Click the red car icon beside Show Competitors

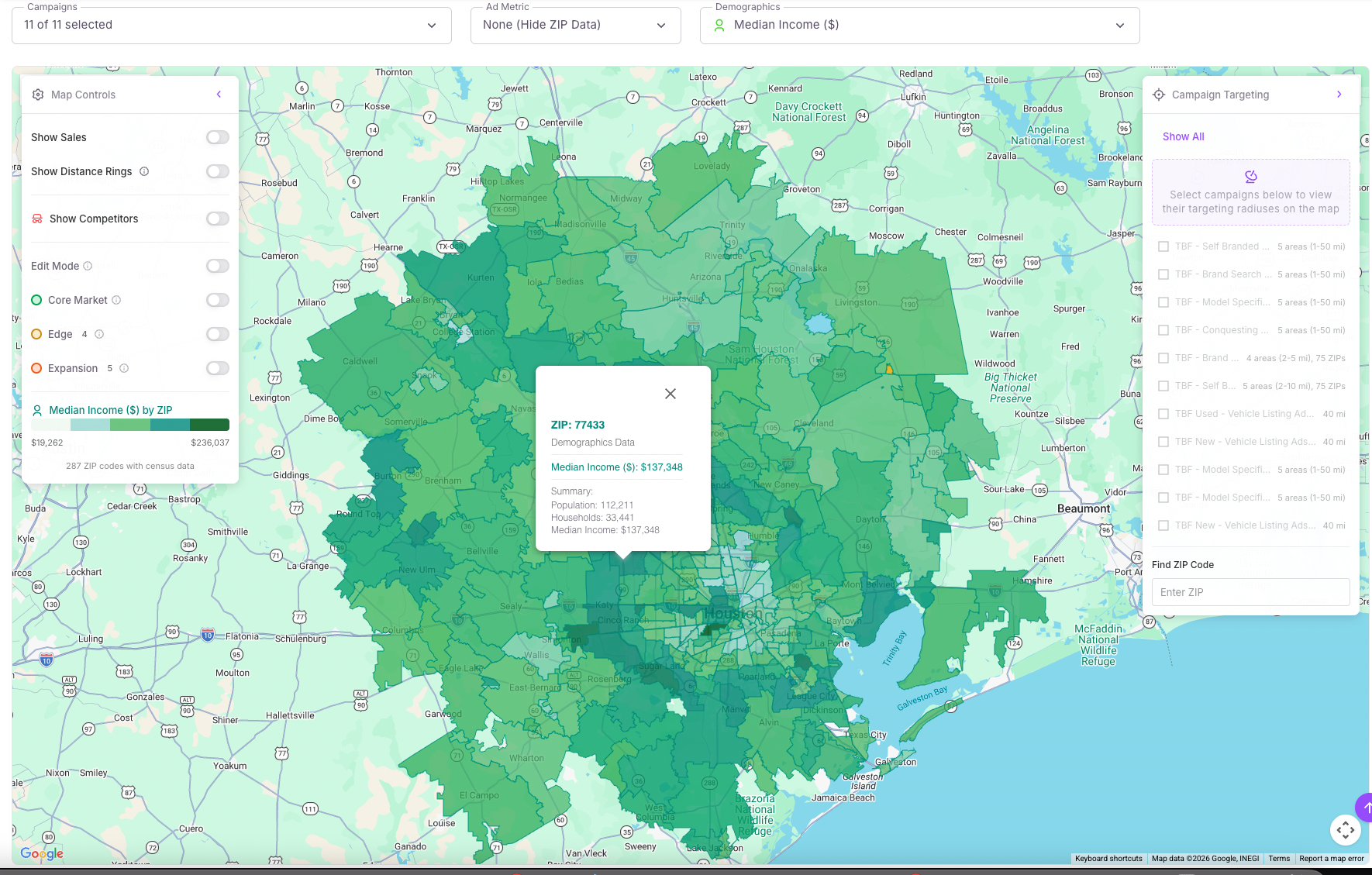click(37, 219)
